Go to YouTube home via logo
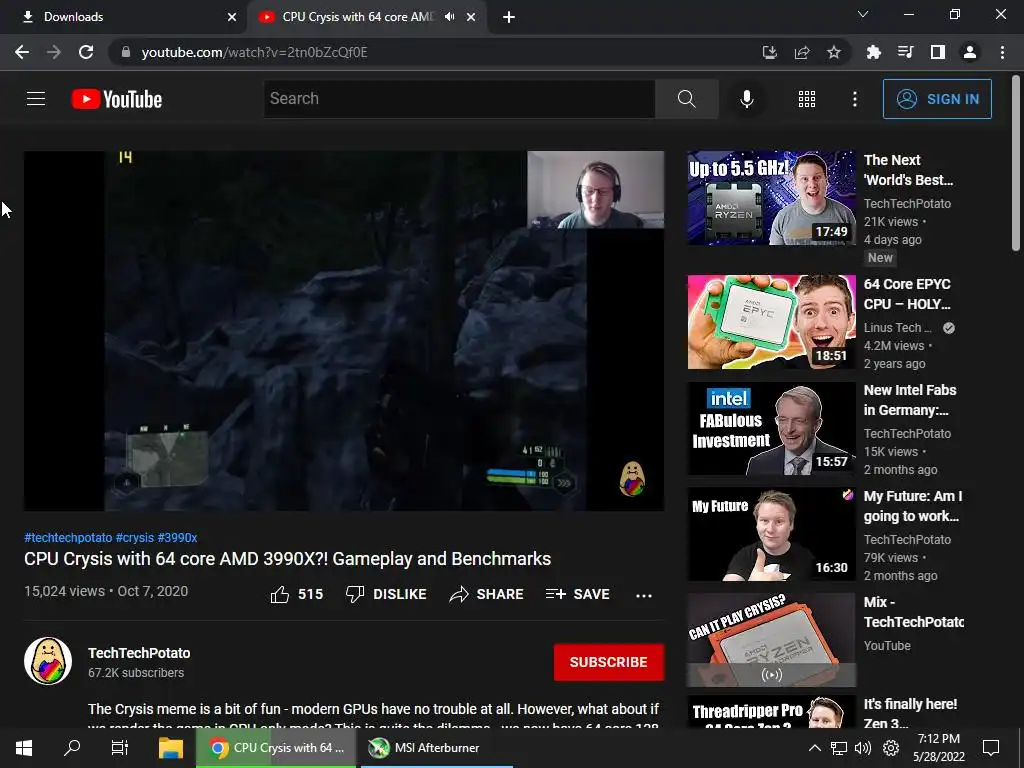 [117, 99]
